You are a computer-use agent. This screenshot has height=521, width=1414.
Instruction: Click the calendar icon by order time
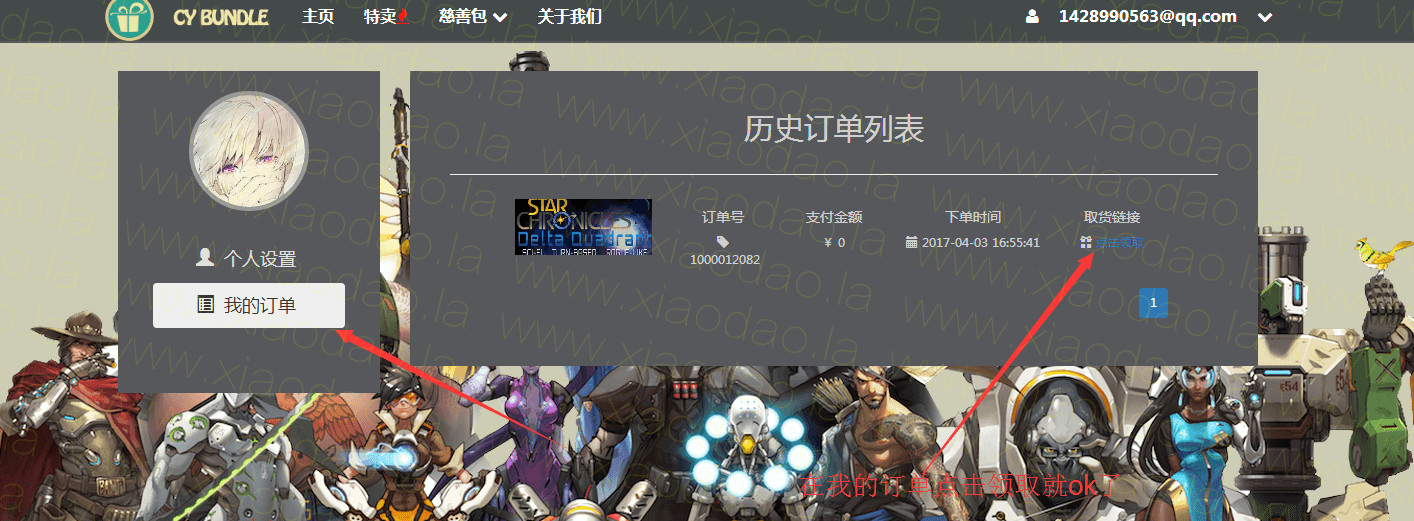[911, 242]
